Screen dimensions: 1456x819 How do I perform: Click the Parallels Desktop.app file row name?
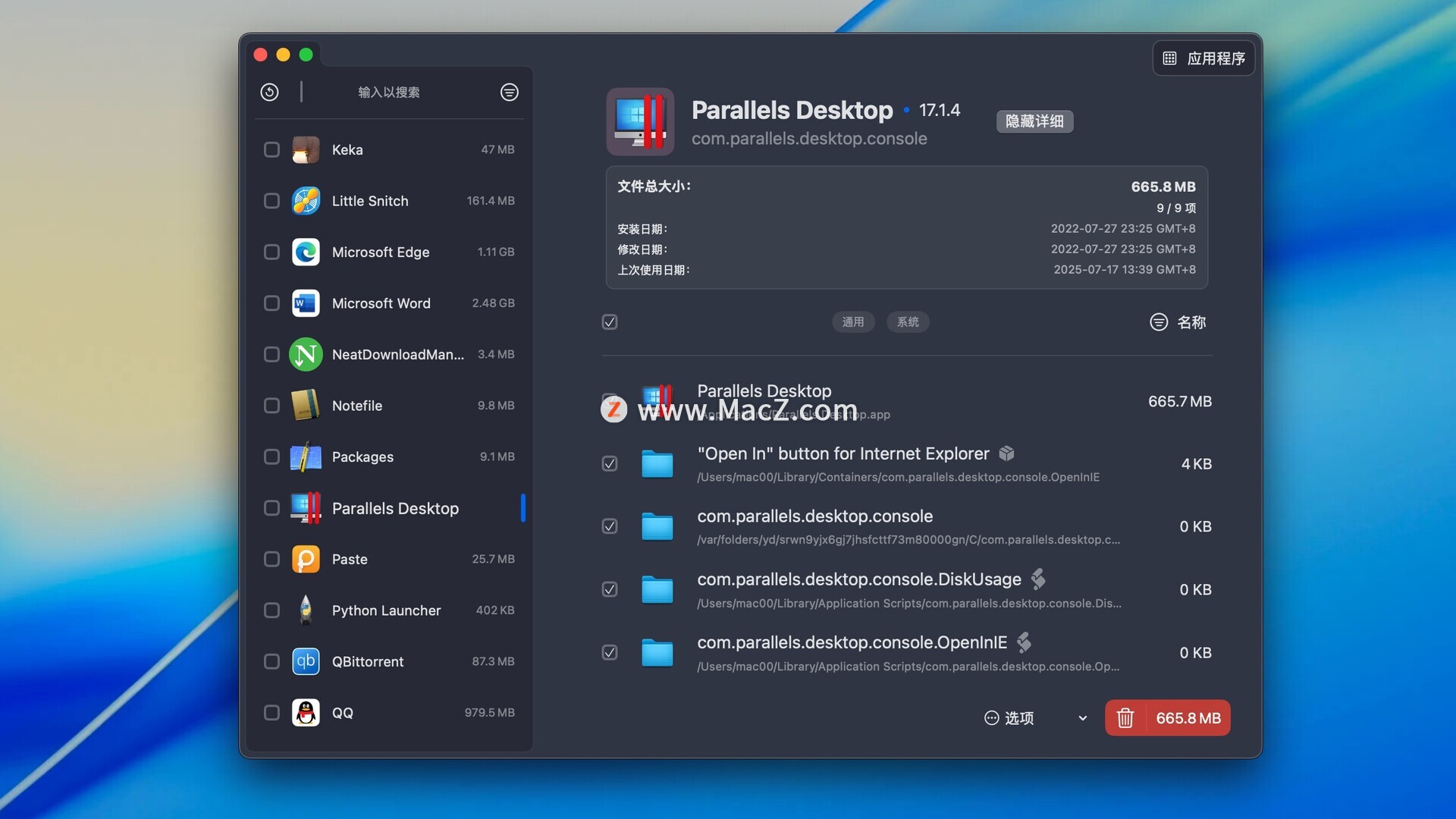click(x=764, y=391)
